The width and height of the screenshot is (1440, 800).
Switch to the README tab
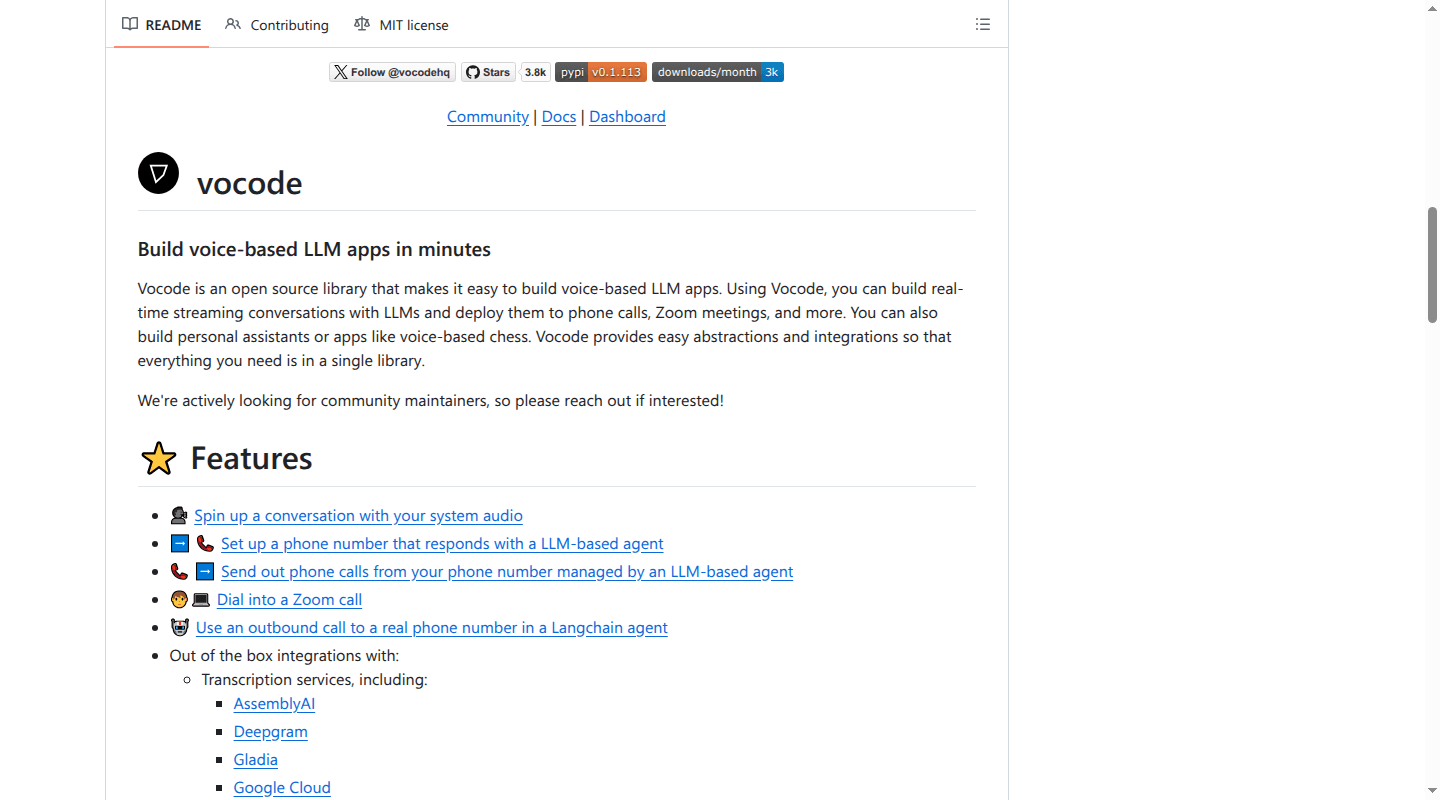point(161,25)
